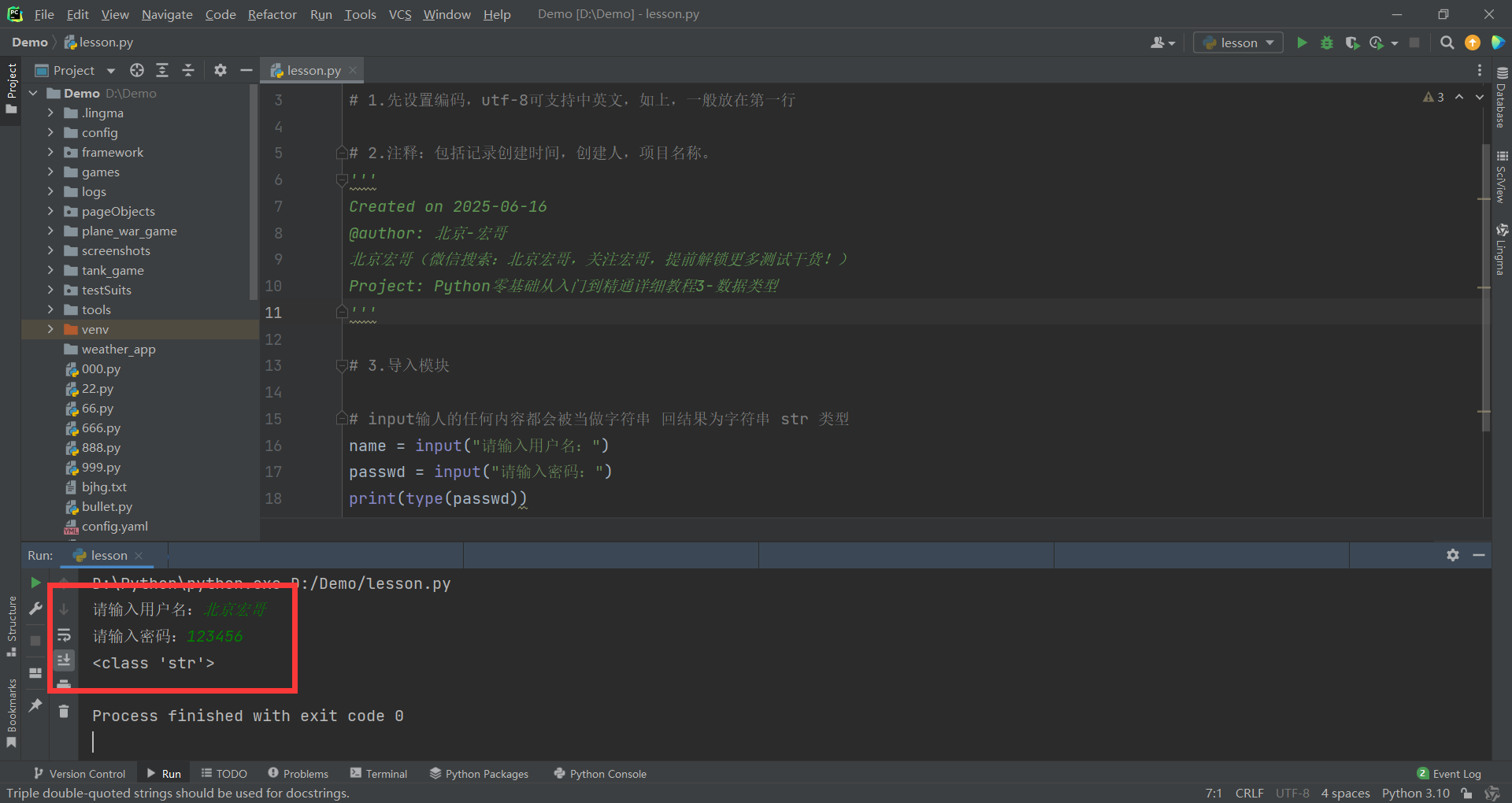Image resolution: width=1512 pixels, height=803 pixels.
Task: Run the lesson configuration with the green play icon
Action: click(1302, 43)
